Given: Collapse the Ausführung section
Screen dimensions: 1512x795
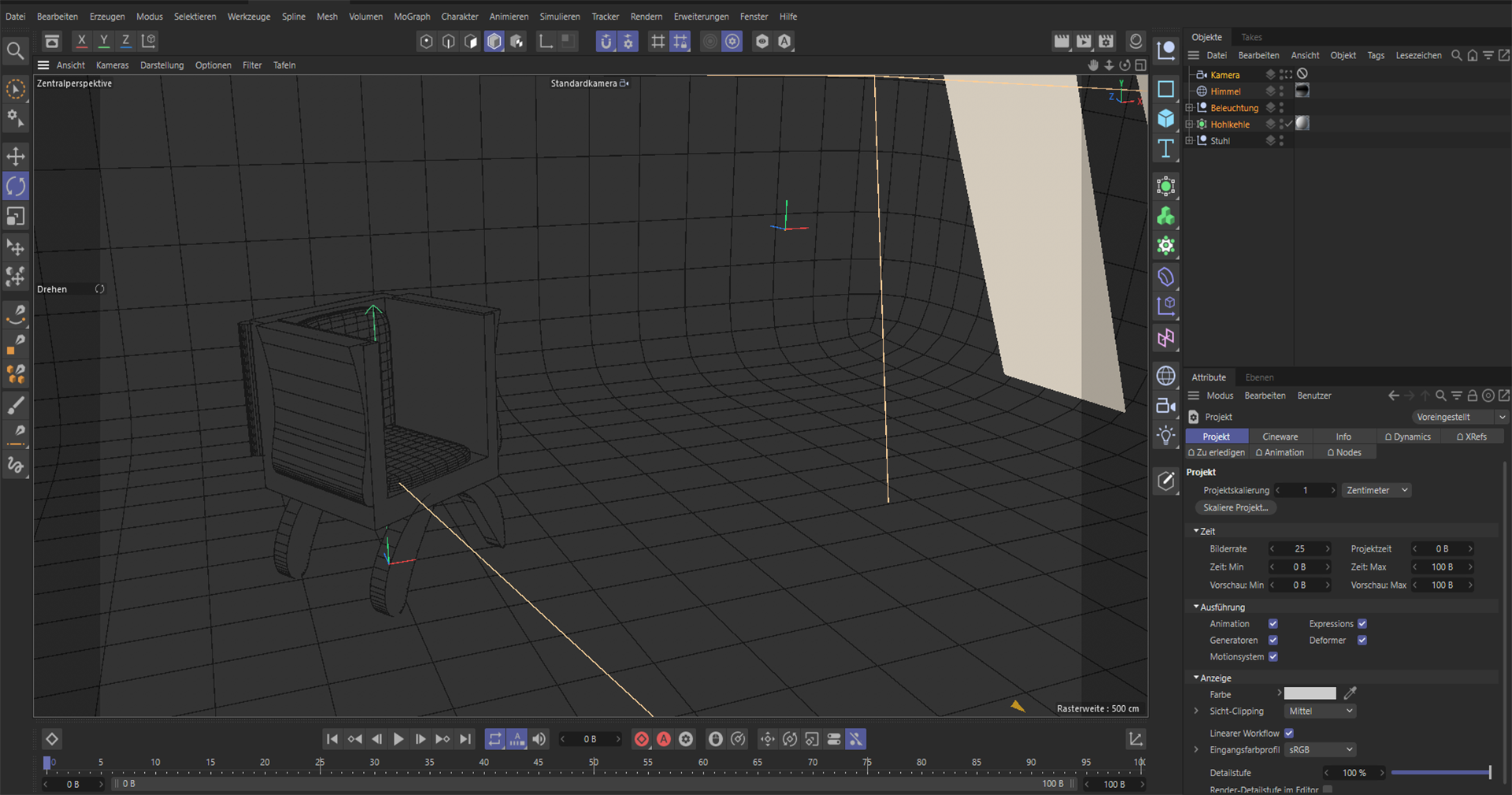Looking at the screenshot, I should 1196,607.
